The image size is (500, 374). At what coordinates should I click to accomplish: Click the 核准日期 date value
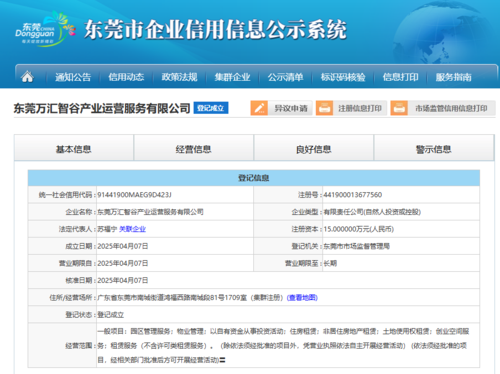(x=123, y=280)
